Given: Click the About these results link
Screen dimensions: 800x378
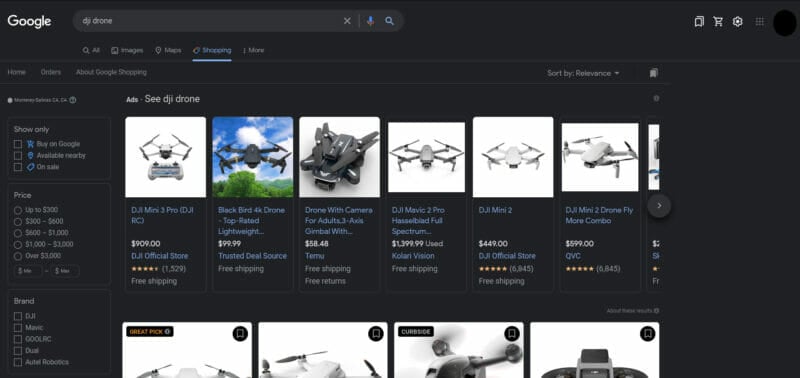Looking at the screenshot, I should 630,311.
